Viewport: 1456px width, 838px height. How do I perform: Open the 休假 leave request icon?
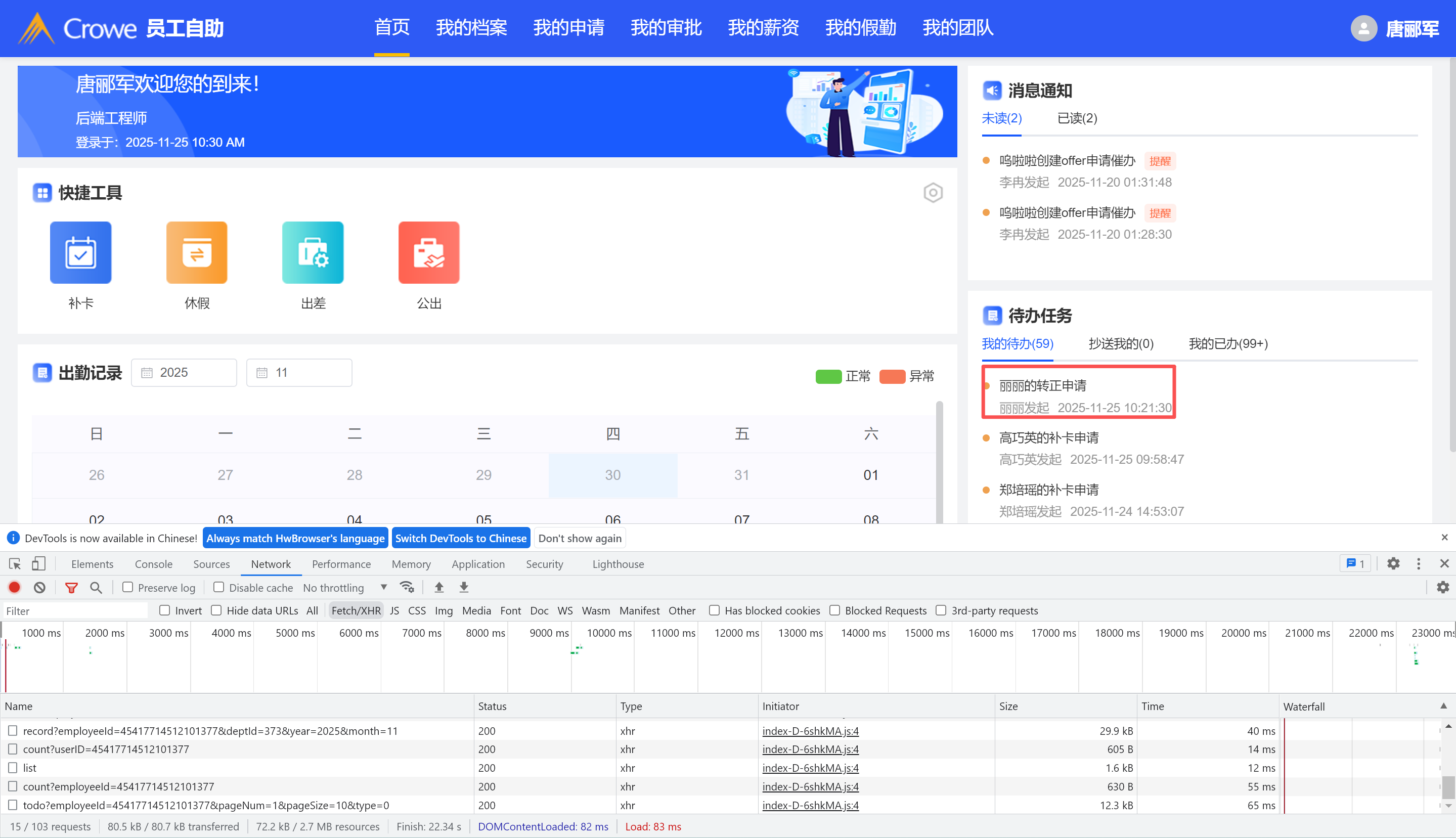tap(197, 253)
